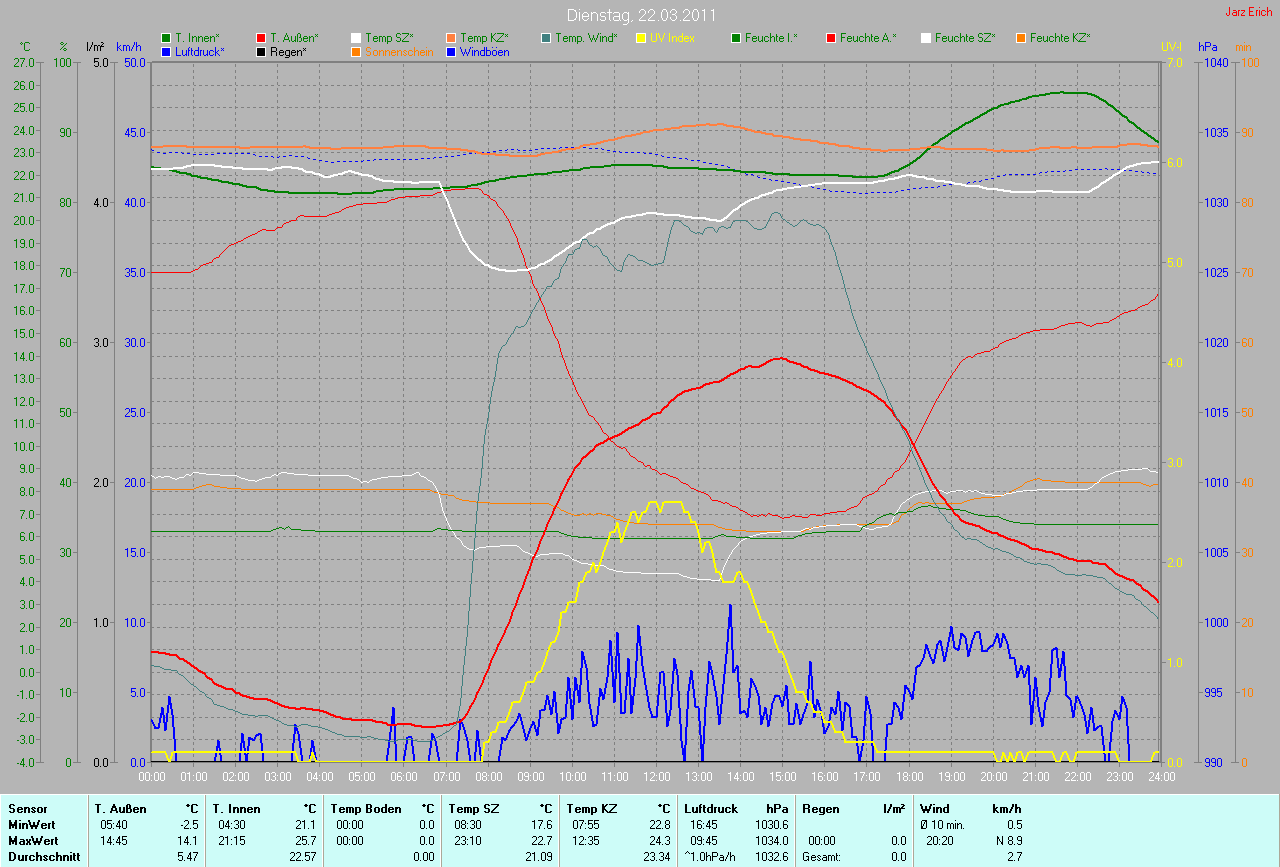Click the black swatch beside Regen*

pos(261,51)
